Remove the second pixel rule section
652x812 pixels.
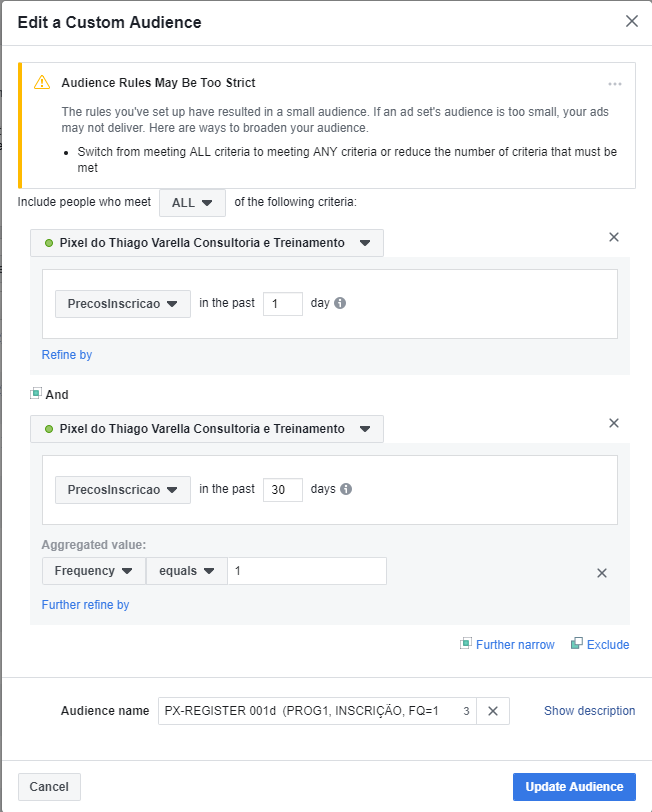(614, 423)
